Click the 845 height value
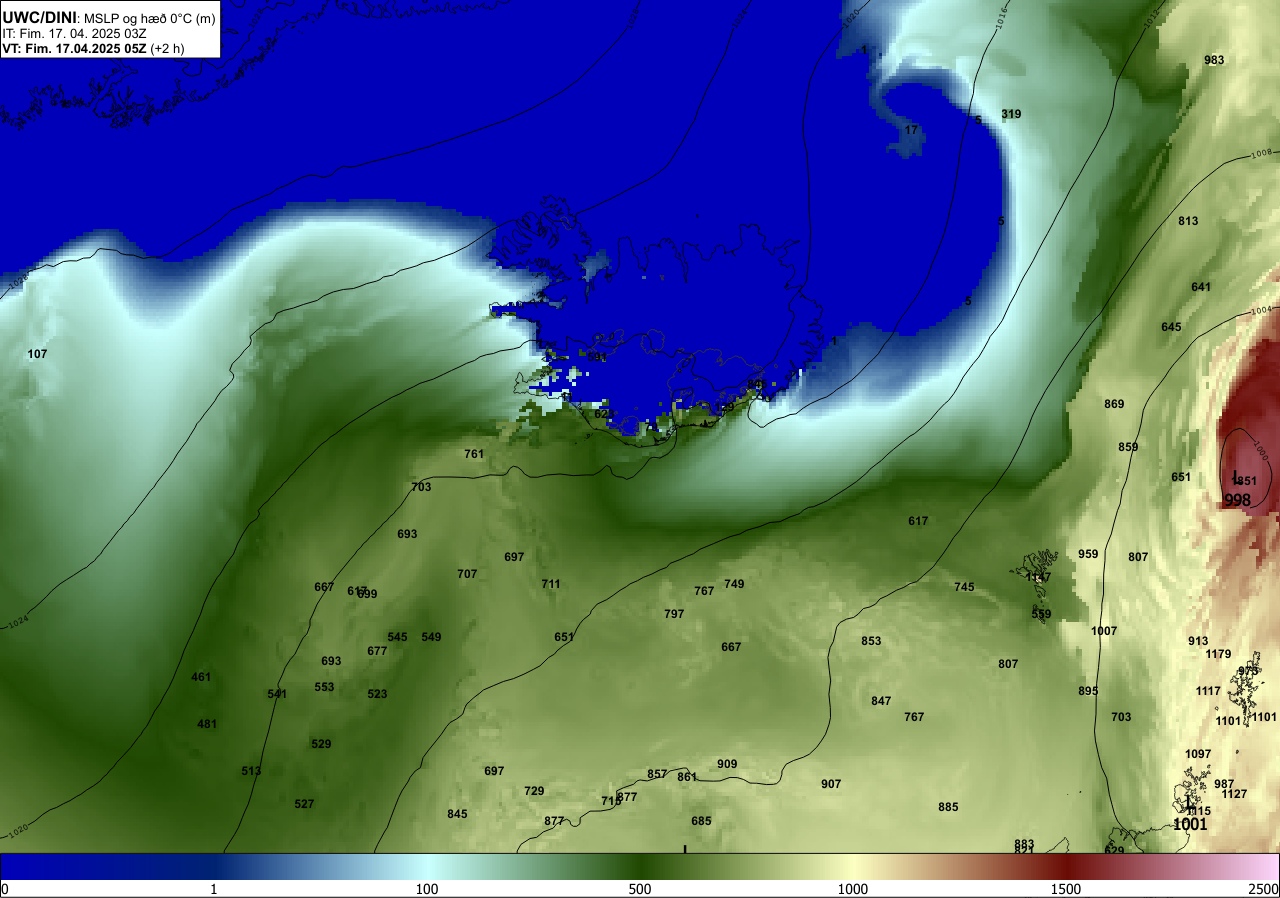 (x=457, y=814)
